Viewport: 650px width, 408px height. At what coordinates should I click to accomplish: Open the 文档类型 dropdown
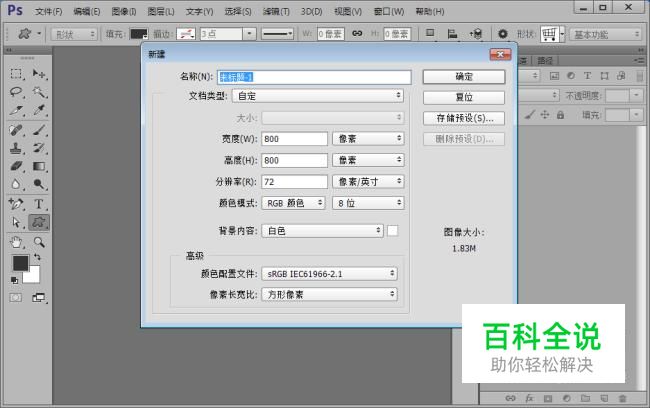tap(318, 96)
